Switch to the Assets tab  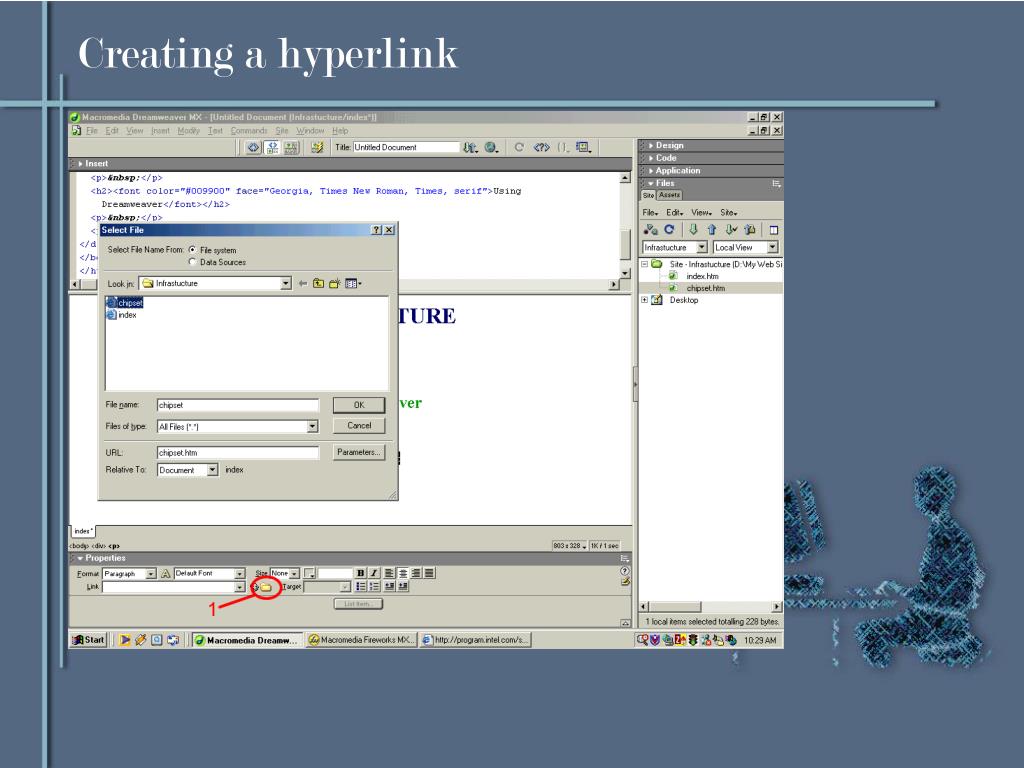tap(669, 195)
